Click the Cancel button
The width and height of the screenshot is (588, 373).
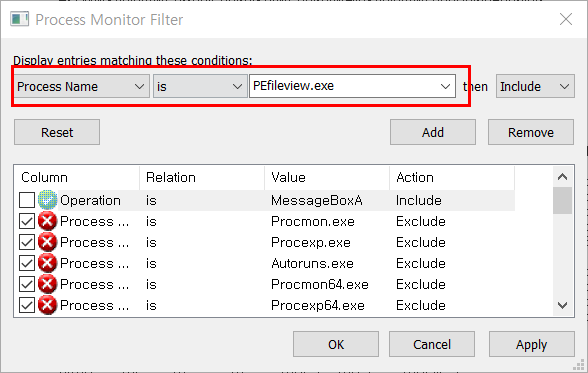pos(432,344)
